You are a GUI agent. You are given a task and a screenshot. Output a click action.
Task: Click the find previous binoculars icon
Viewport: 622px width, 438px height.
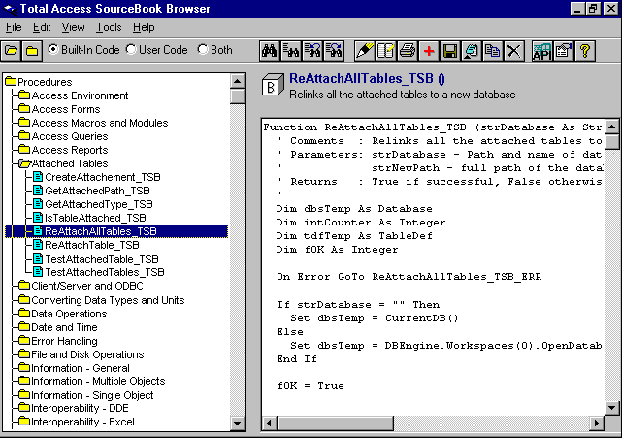[312, 51]
